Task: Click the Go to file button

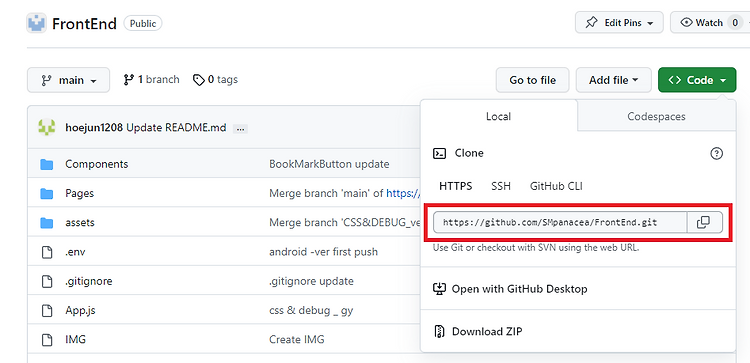Action: [x=532, y=80]
